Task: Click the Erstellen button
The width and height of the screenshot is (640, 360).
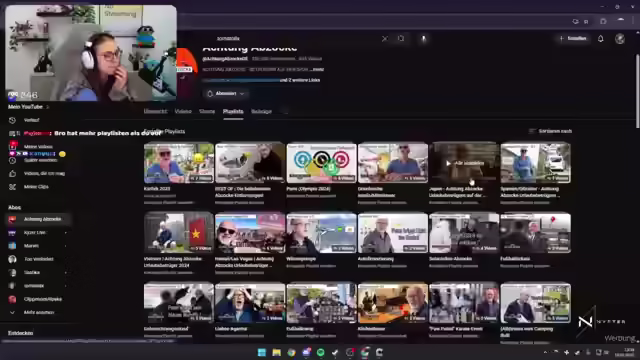Action: click(x=573, y=38)
